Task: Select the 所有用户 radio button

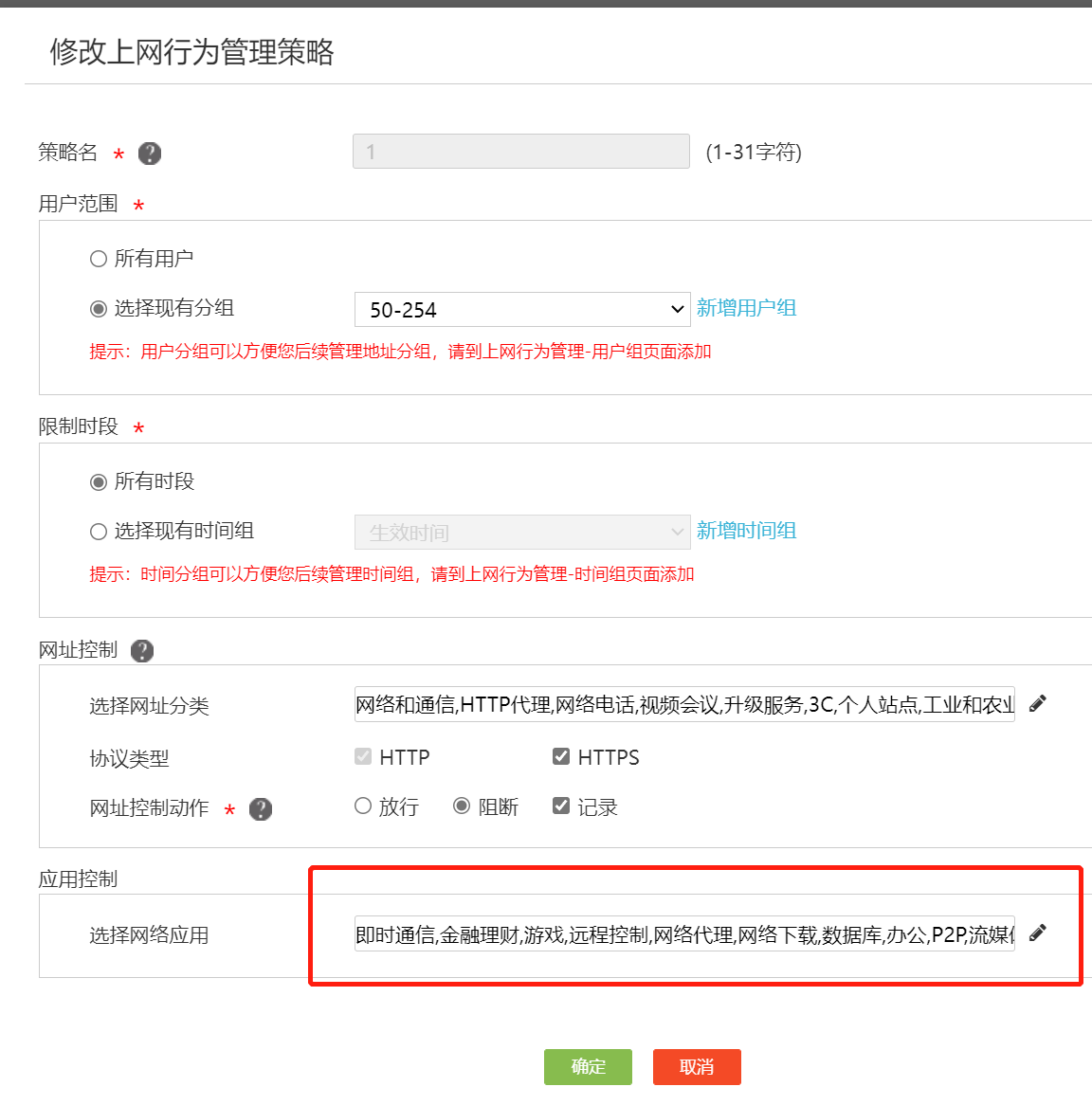Action: point(99,259)
